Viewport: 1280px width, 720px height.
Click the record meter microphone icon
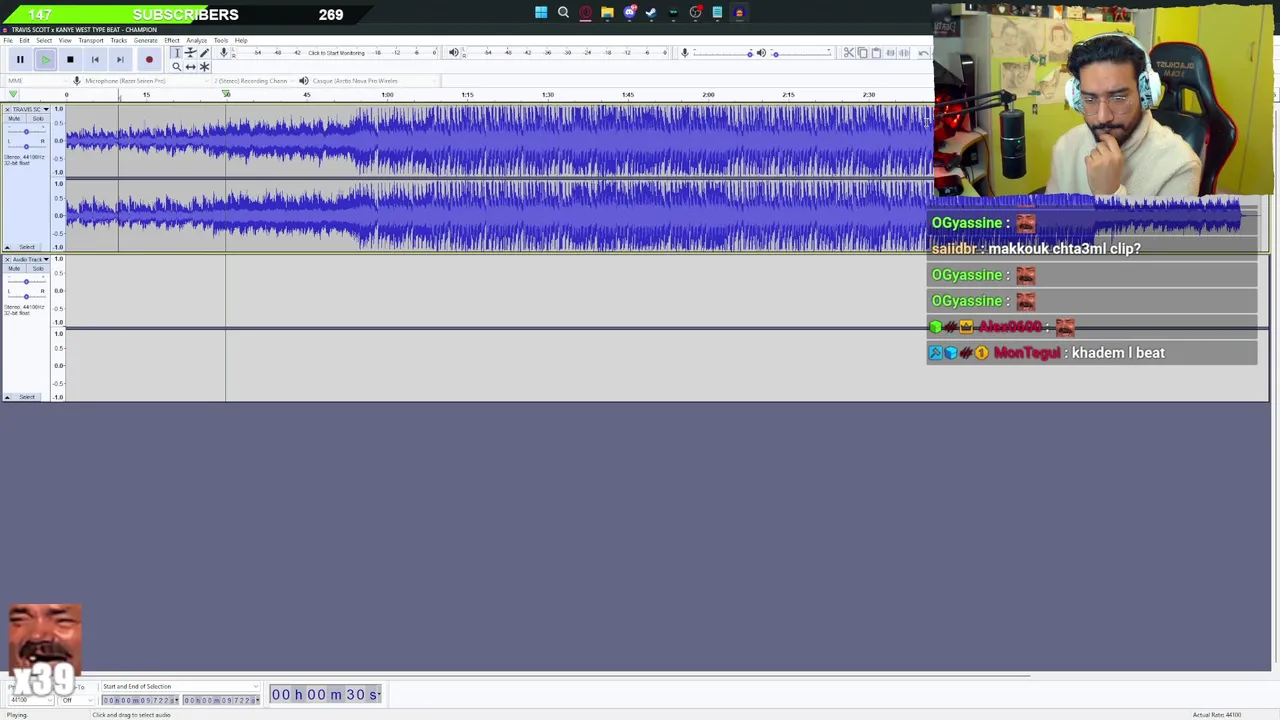coord(224,52)
